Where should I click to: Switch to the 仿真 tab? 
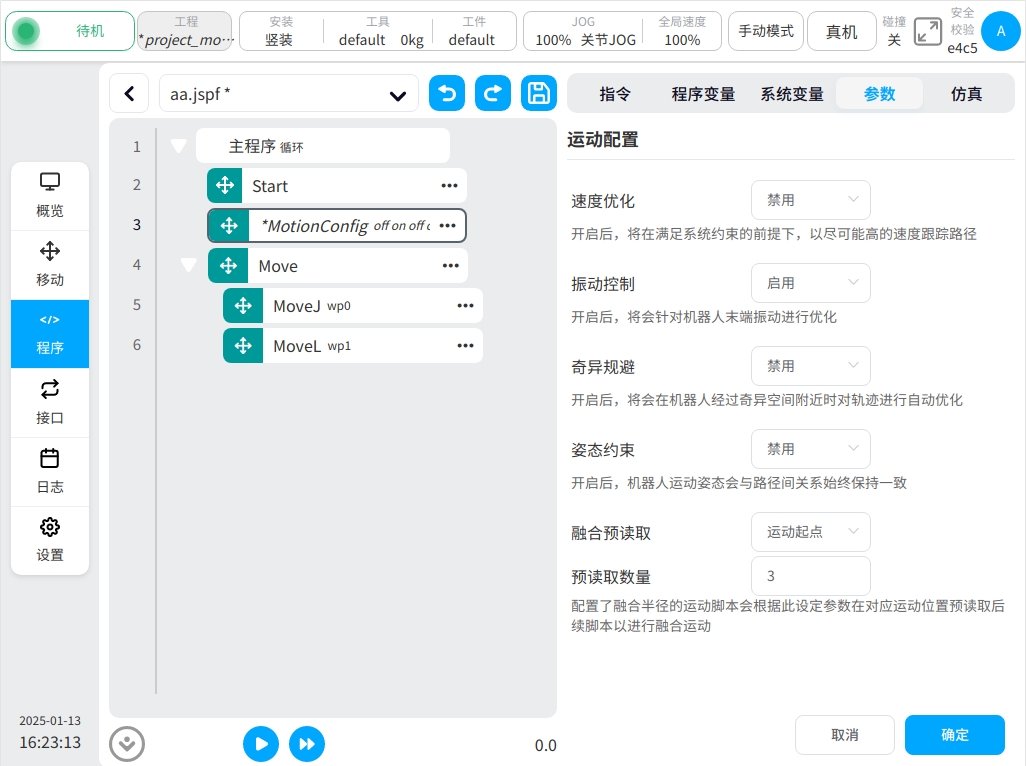(966, 94)
